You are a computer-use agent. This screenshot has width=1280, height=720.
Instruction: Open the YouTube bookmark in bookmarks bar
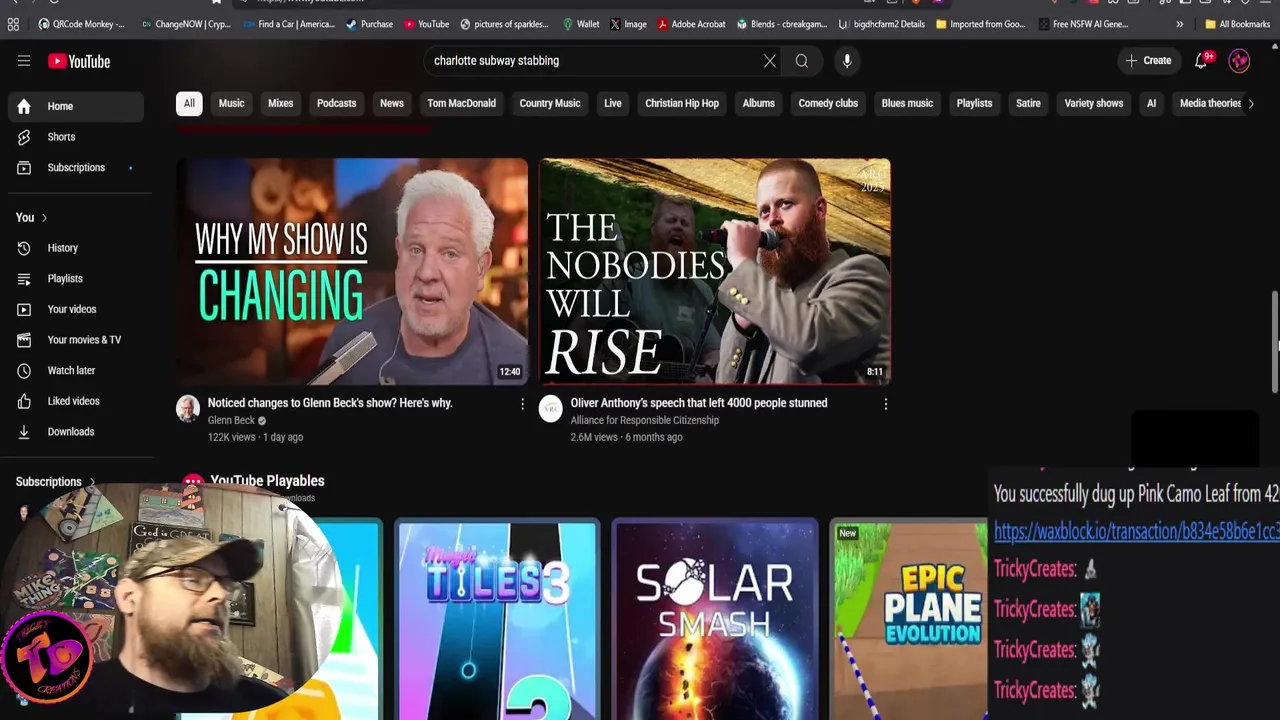pyautogui.click(x=427, y=24)
